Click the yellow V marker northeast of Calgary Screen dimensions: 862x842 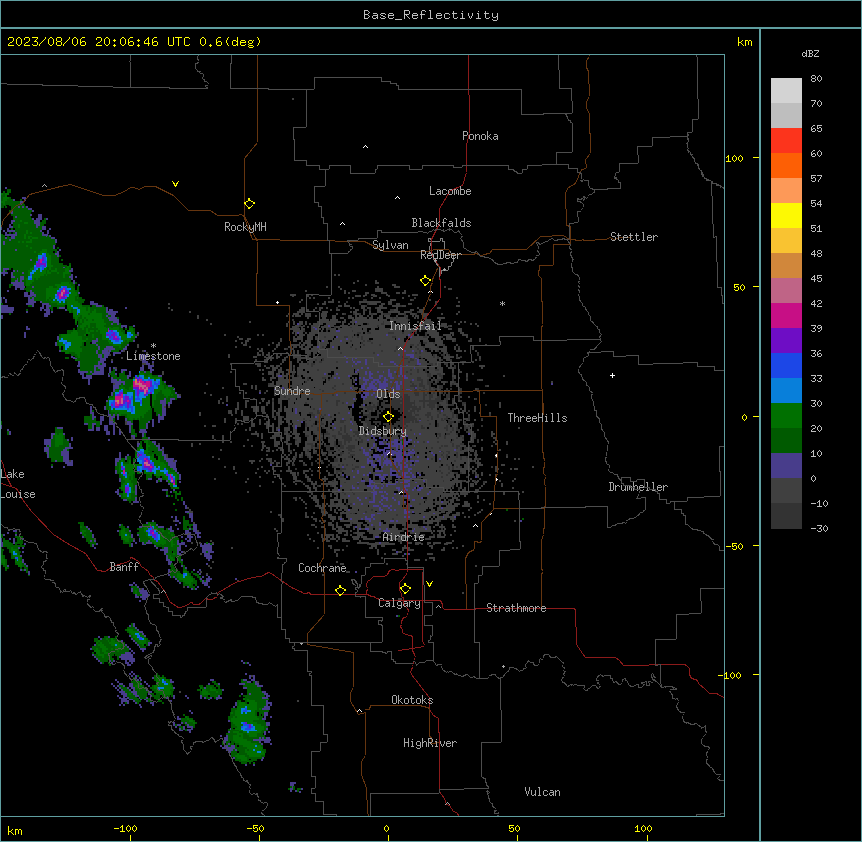pyautogui.click(x=429, y=584)
